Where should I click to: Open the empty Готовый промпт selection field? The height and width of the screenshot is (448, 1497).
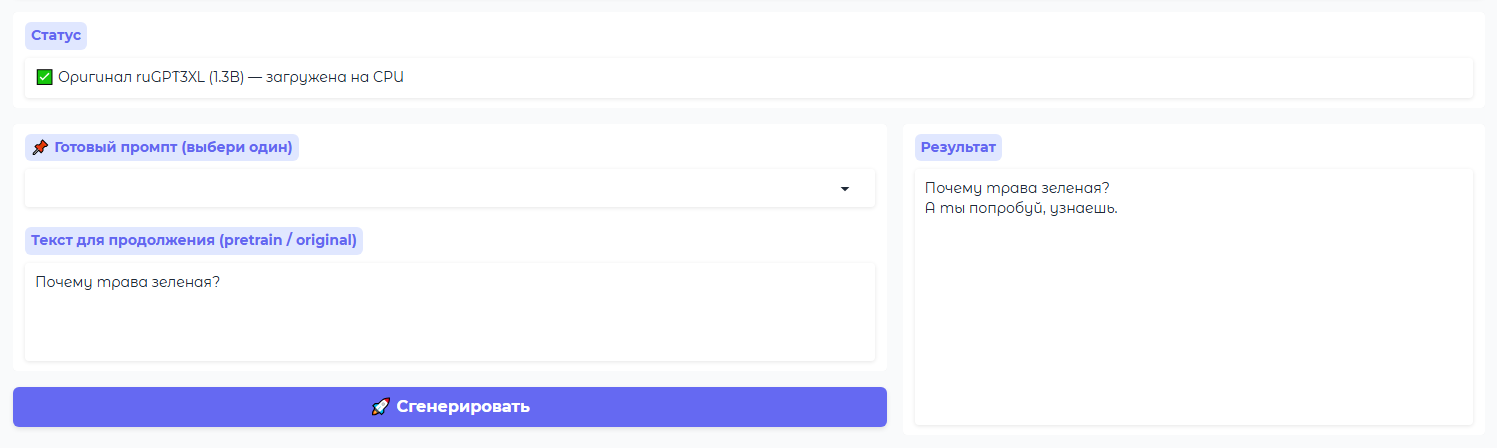pyautogui.click(x=450, y=188)
